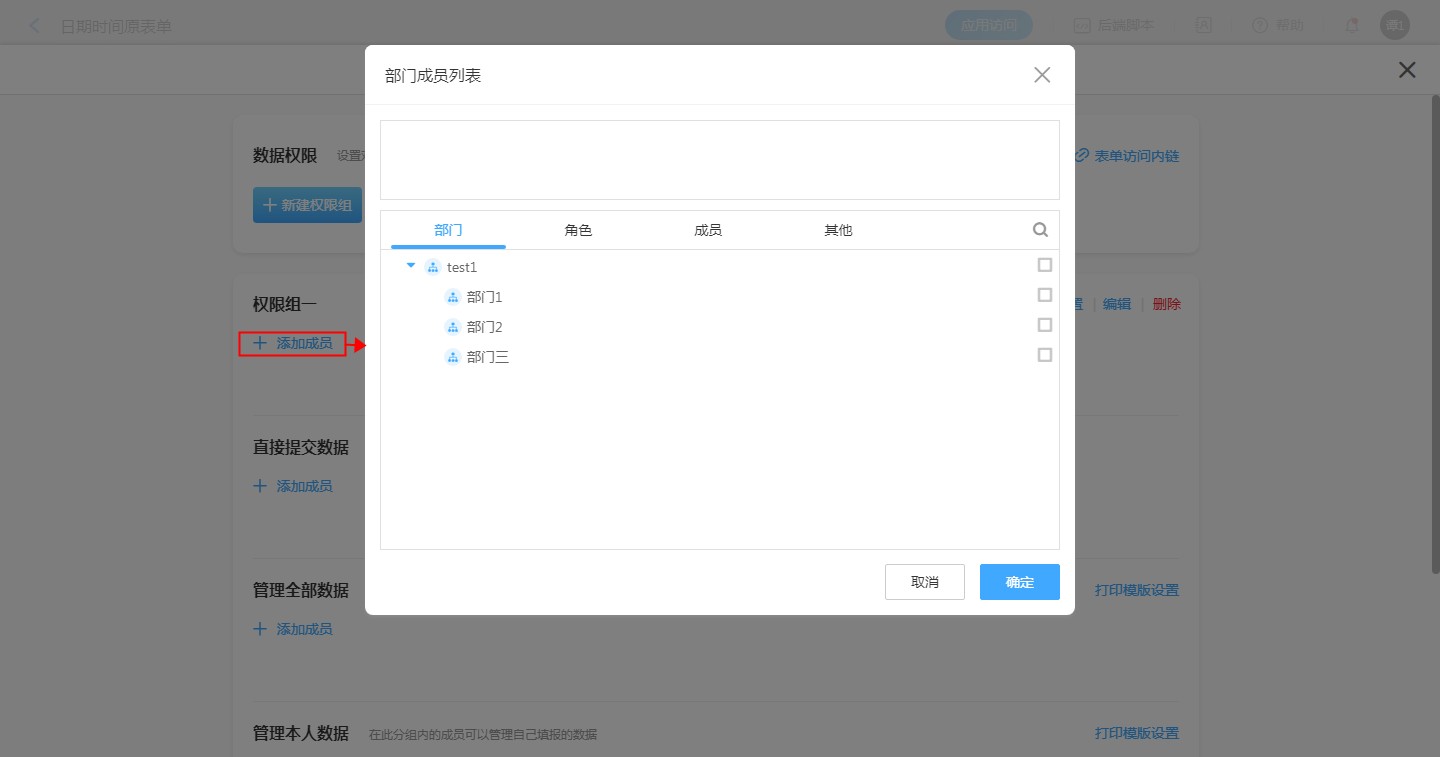Click the 确定 button

pyautogui.click(x=1019, y=582)
